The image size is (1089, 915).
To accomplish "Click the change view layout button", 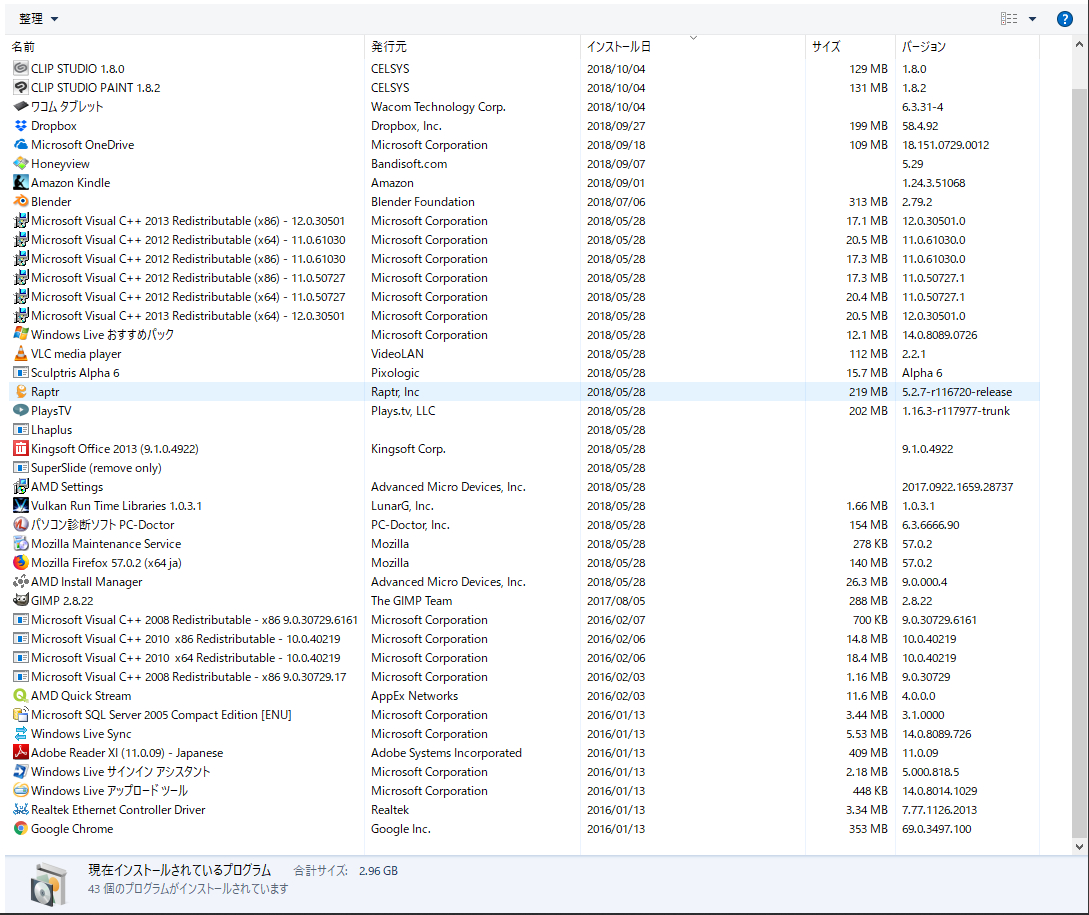I will [1009, 19].
